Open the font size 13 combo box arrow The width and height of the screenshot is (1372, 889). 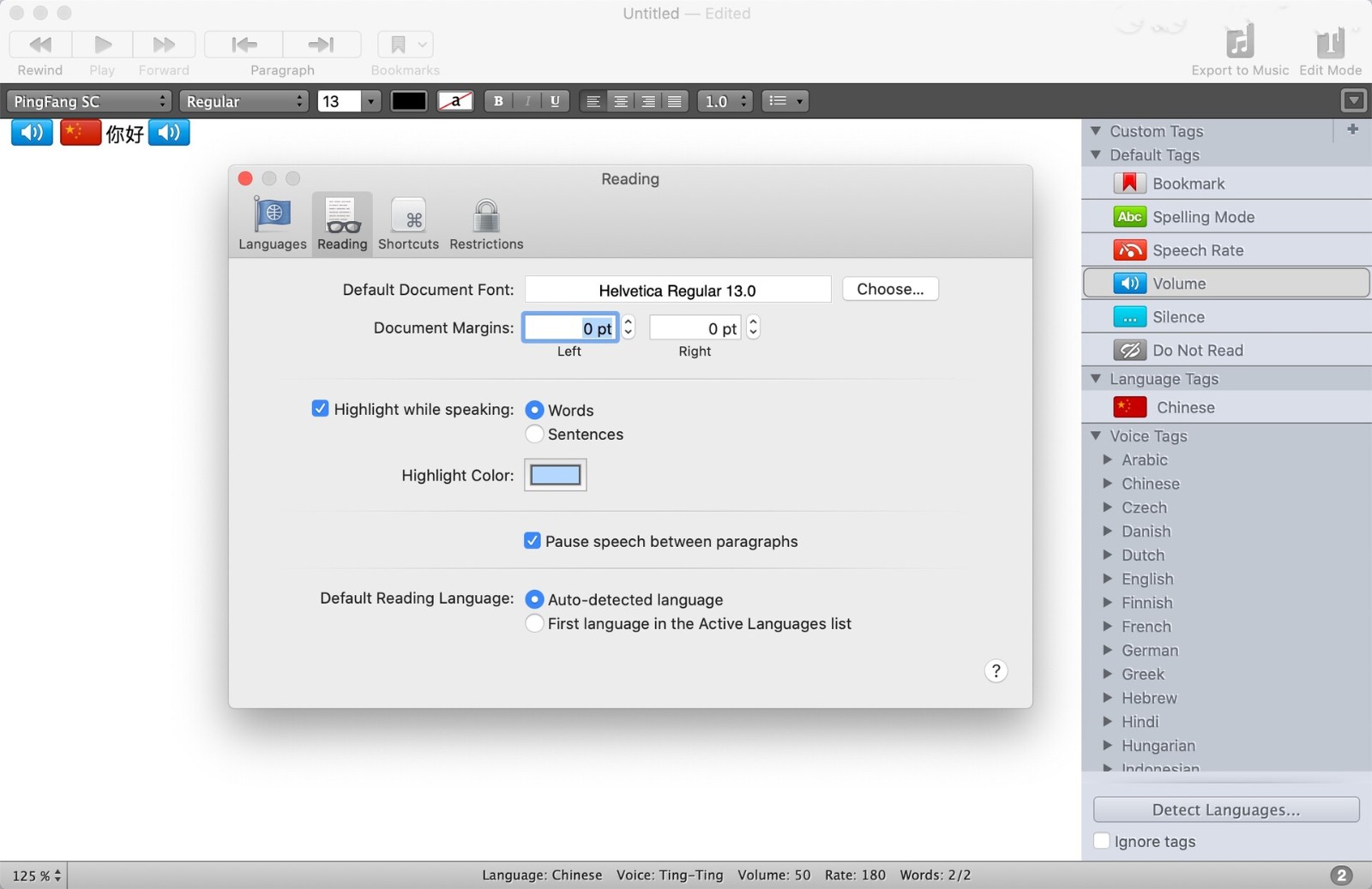[370, 101]
